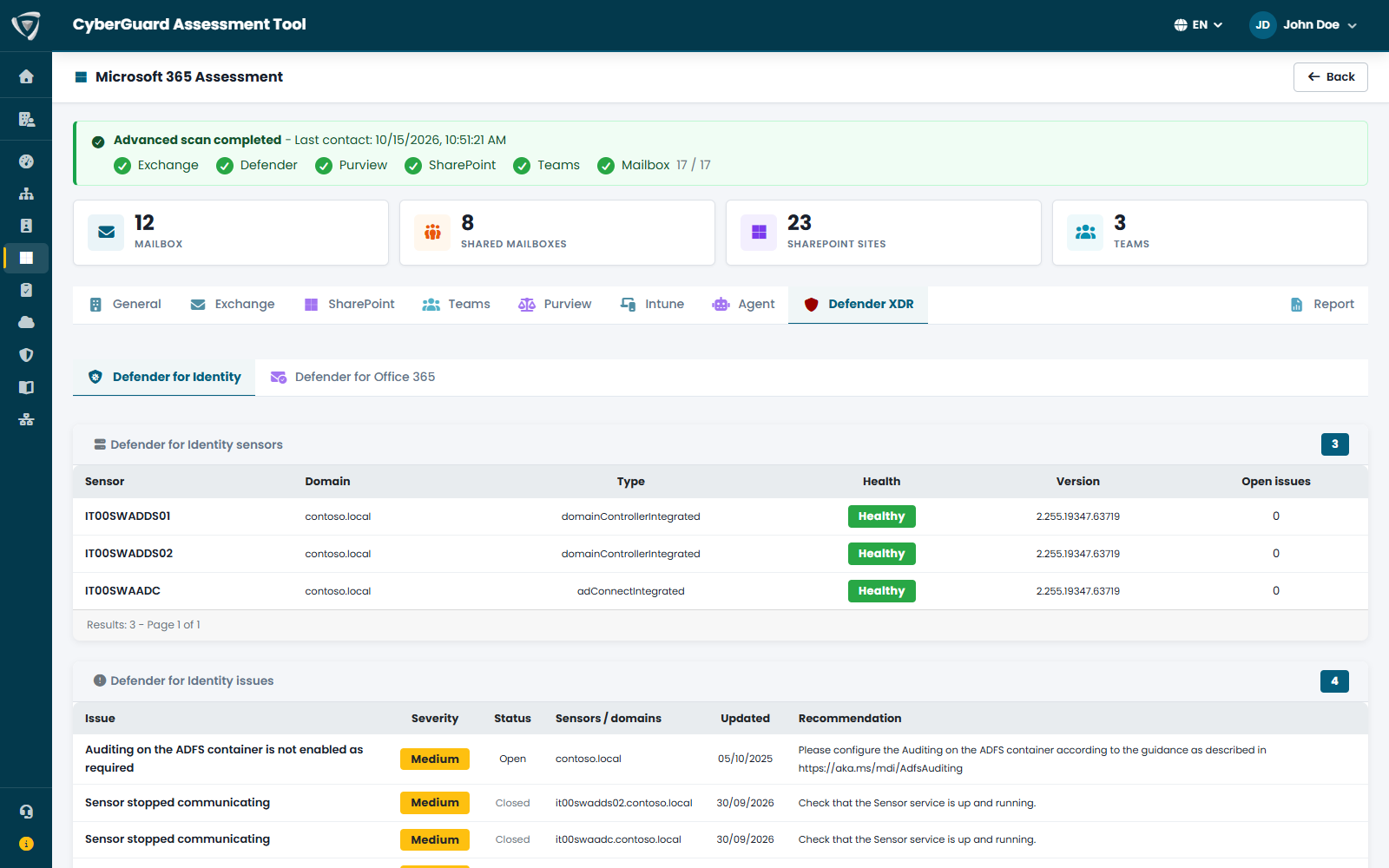Switch to the Intune tab
This screenshot has width=1389, height=868.
tap(652, 305)
